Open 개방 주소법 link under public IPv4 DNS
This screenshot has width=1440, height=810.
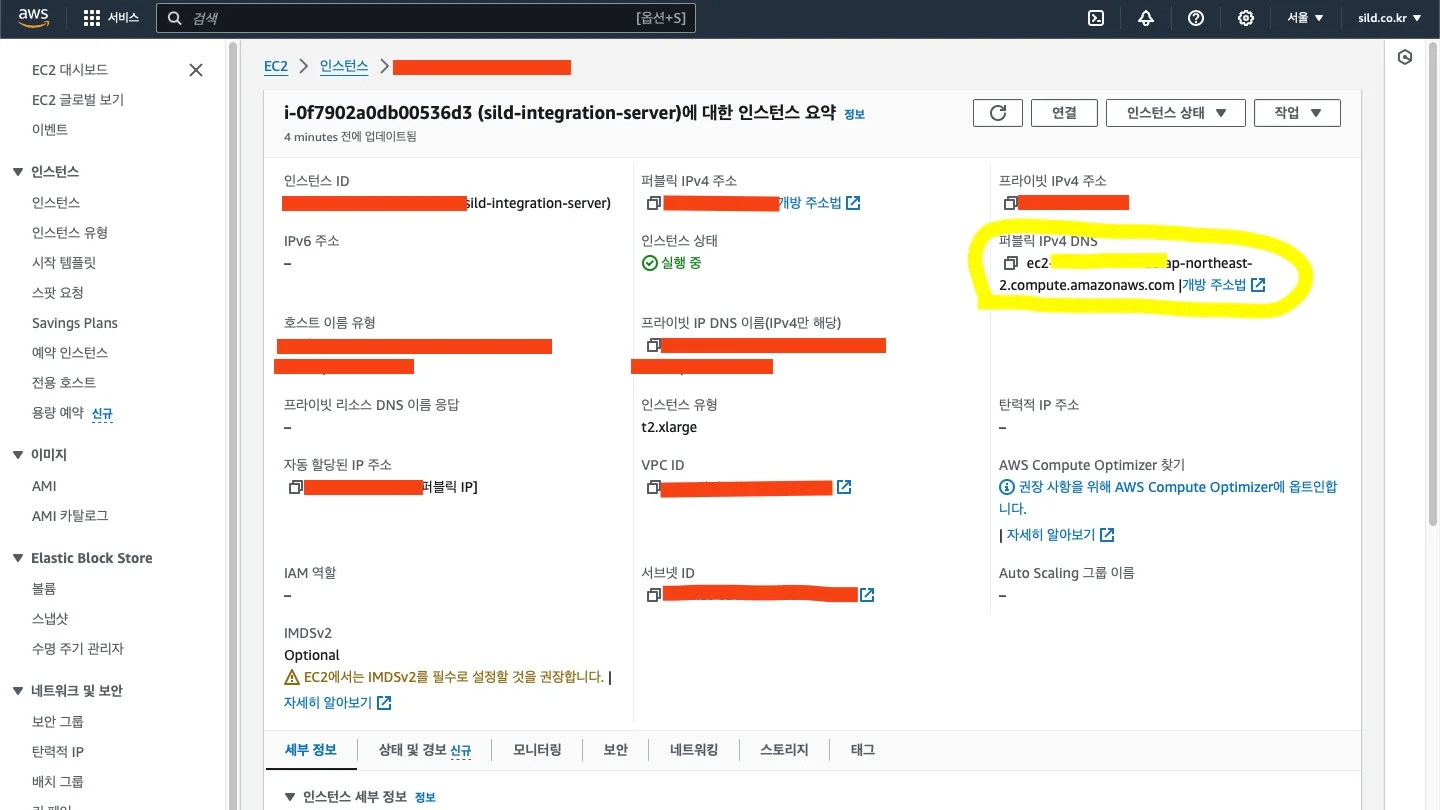[x=1224, y=285]
